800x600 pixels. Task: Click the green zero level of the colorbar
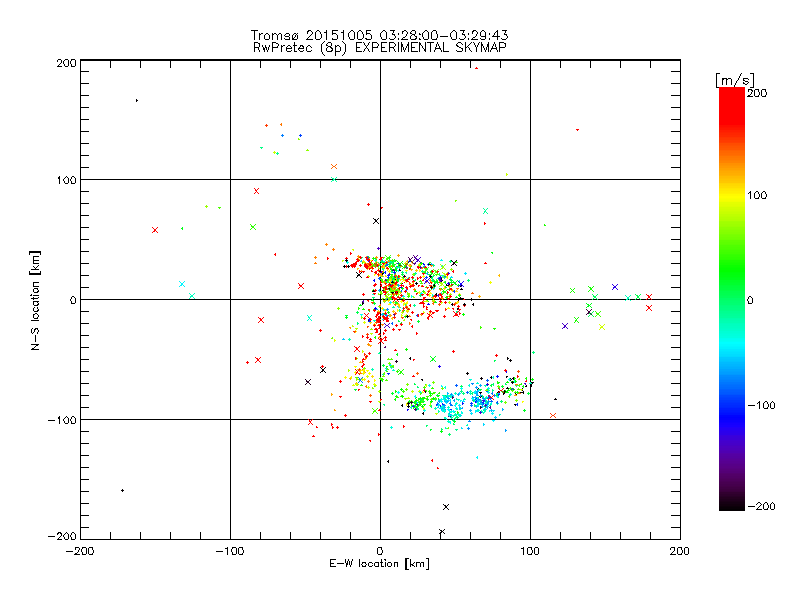(x=732, y=300)
